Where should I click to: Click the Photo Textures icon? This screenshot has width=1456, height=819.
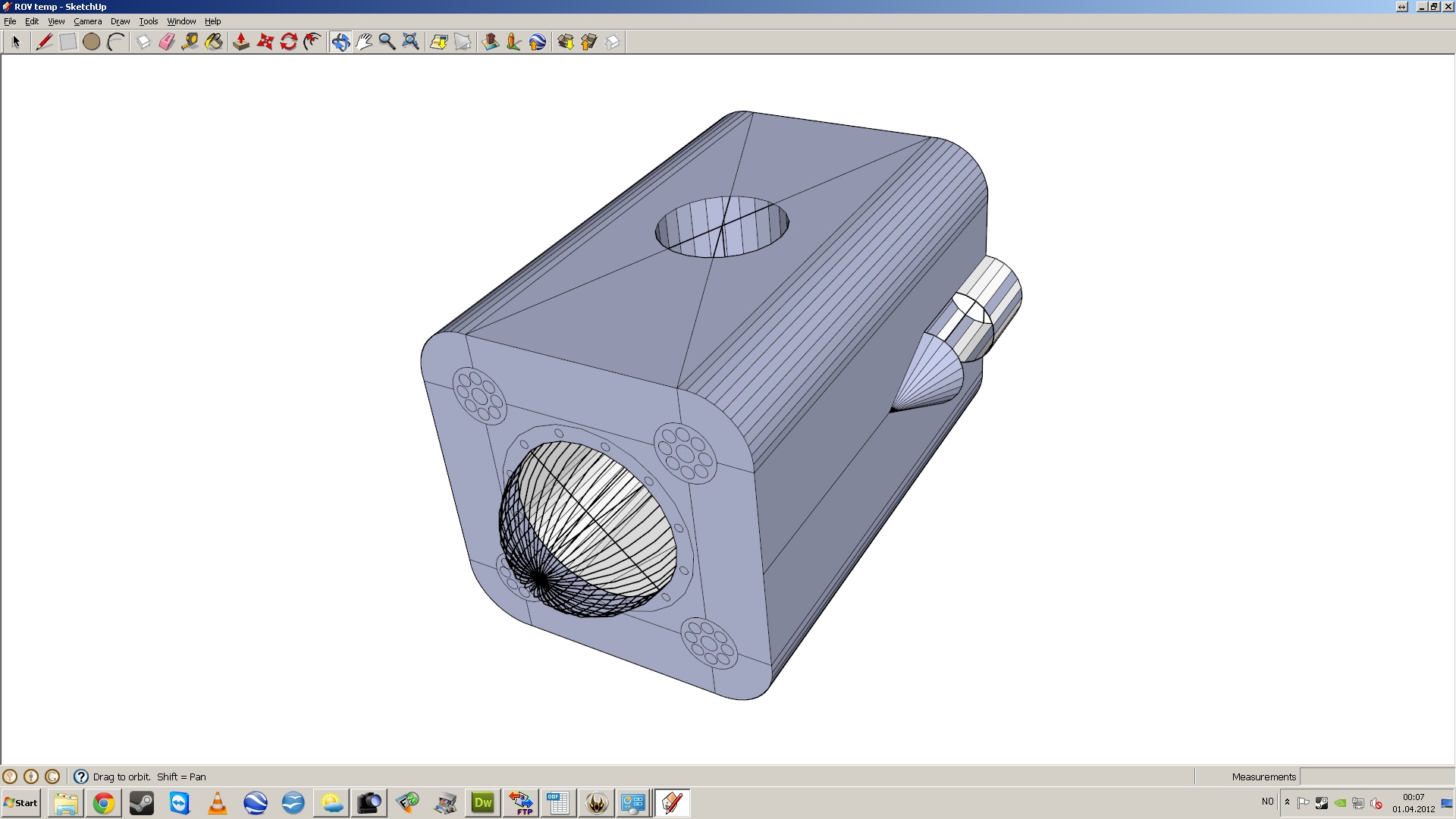(x=514, y=42)
